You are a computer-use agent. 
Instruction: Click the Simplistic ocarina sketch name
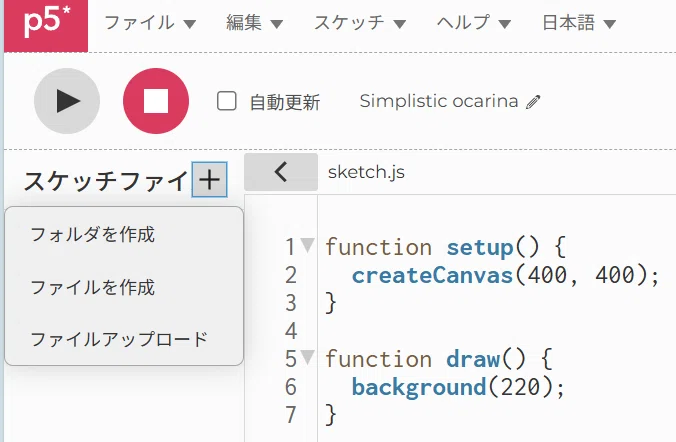[438, 101]
